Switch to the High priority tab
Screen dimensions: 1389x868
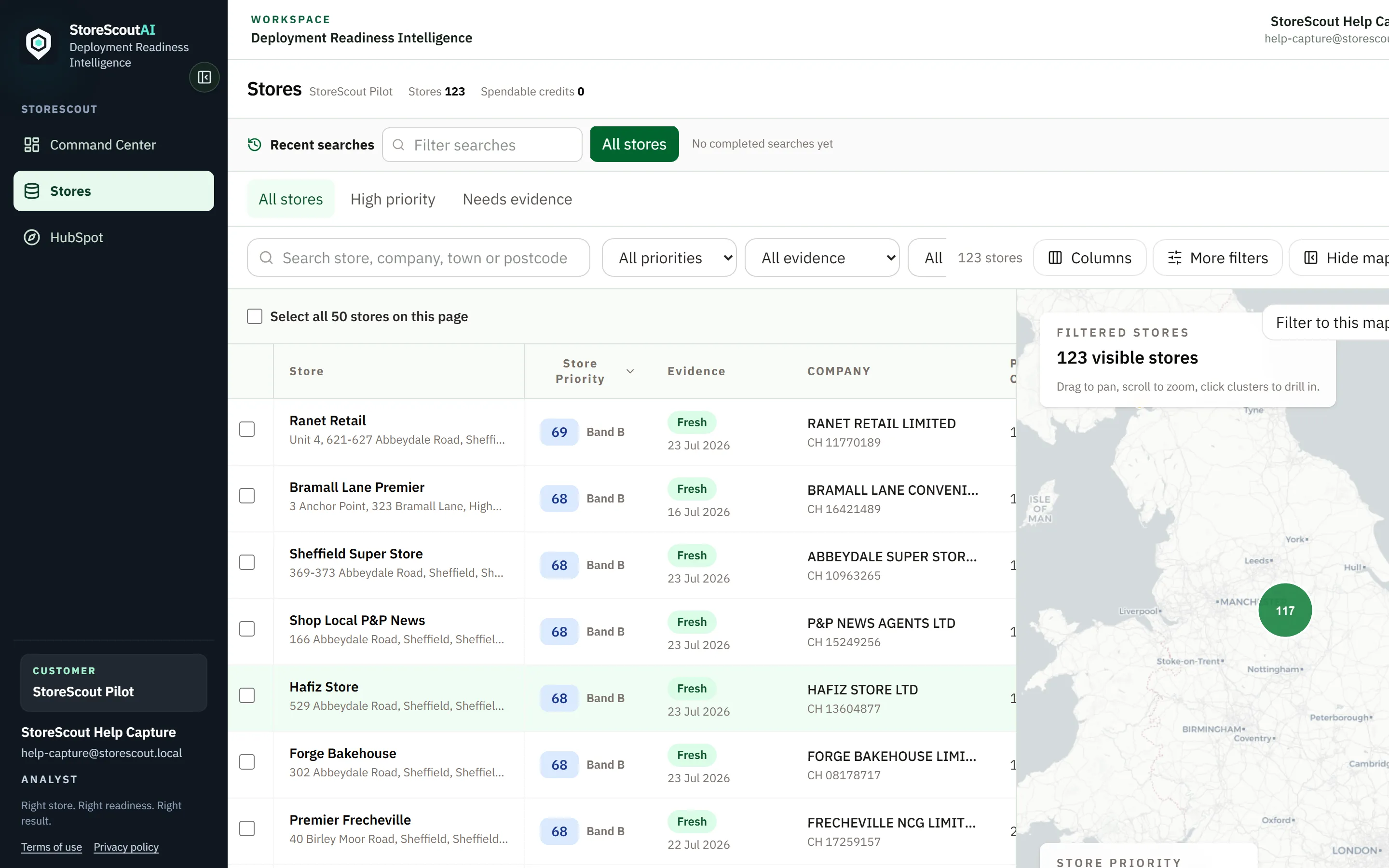tap(393, 199)
